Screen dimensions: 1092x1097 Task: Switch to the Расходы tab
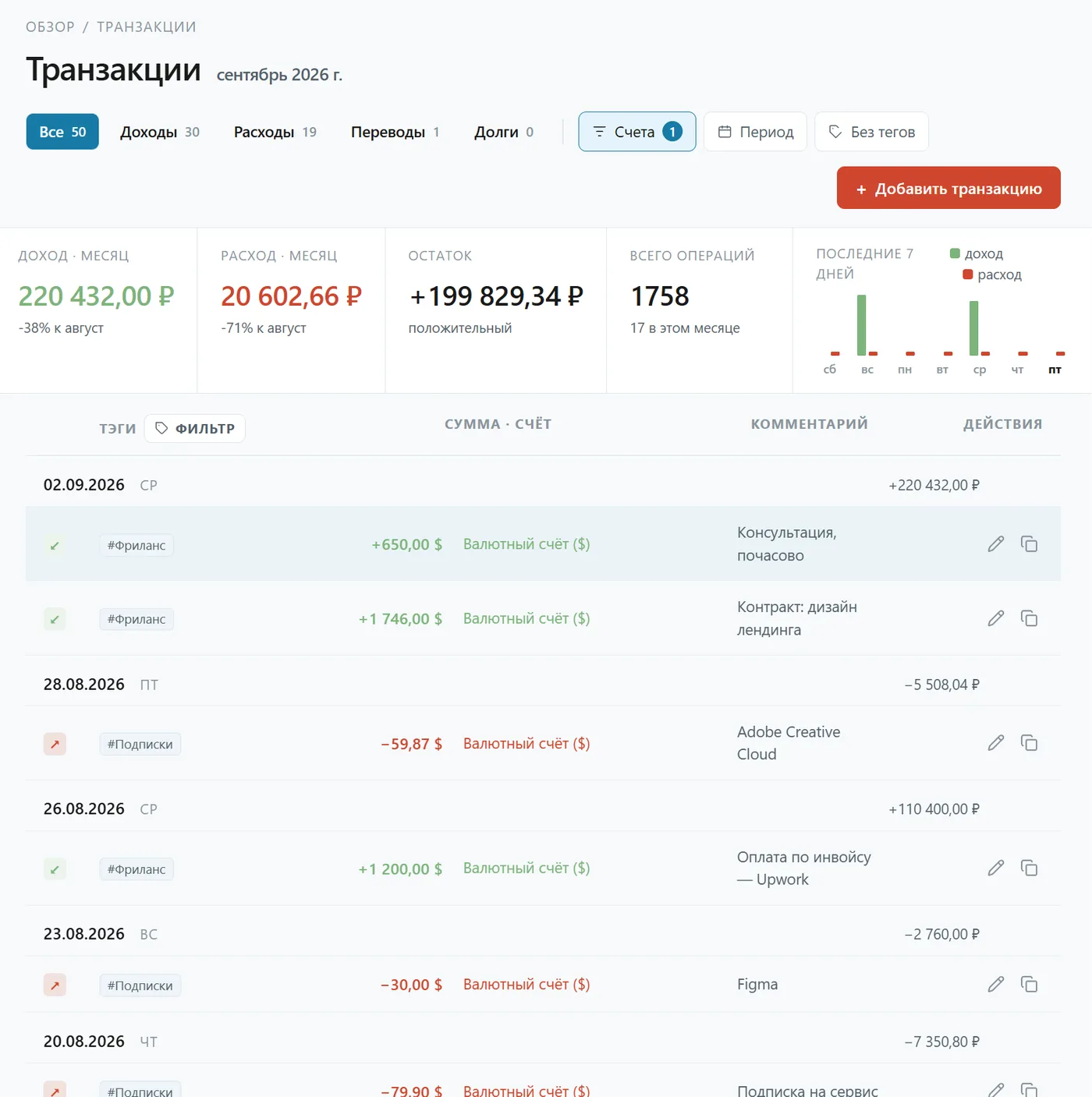click(x=275, y=132)
